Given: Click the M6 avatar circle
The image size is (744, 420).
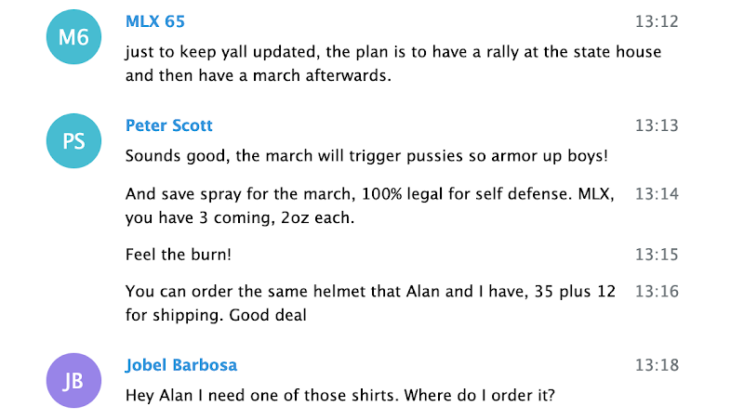Looking at the screenshot, I should (x=74, y=37).
